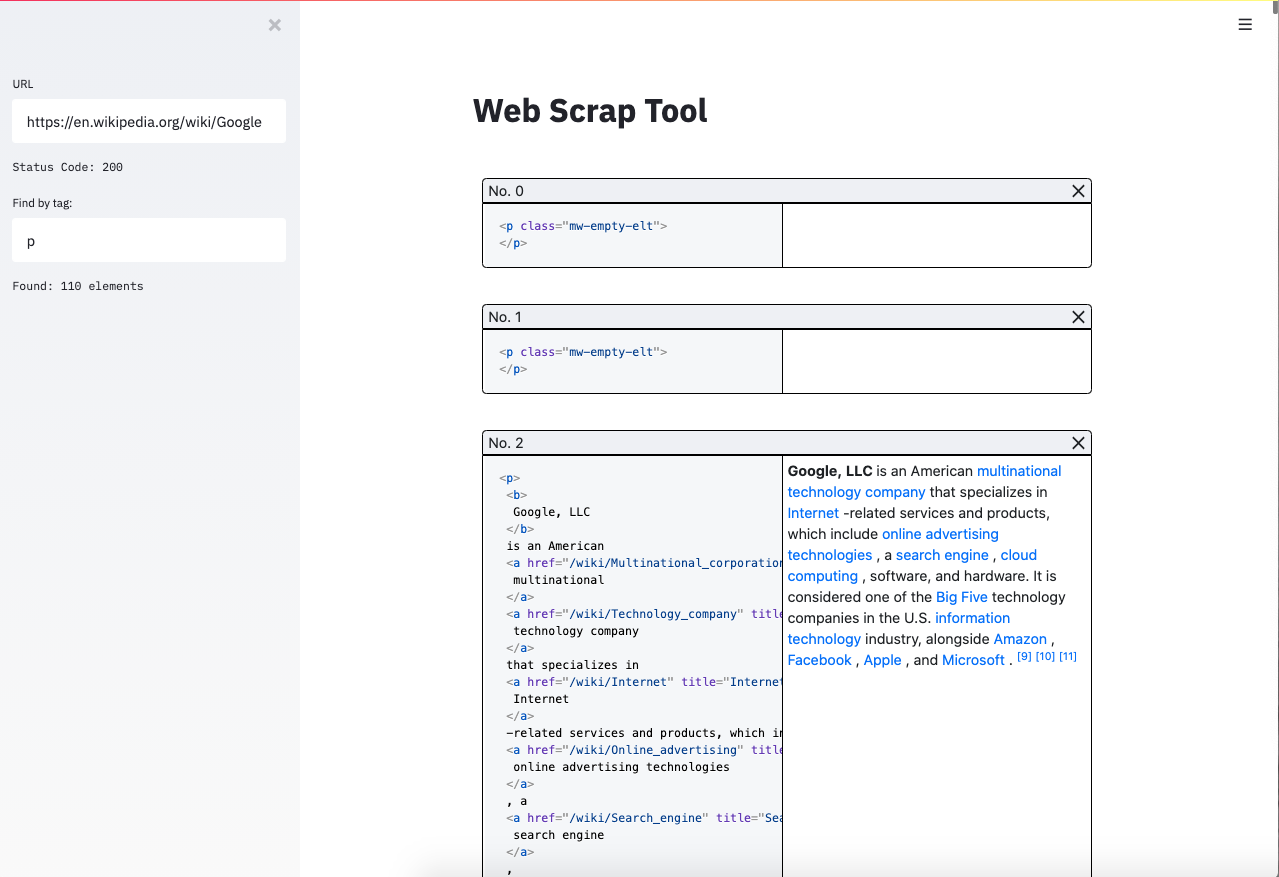Click the /wiki/Technology_company href code line
The height and width of the screenshot is (877, 1279).
click(644, 614)
